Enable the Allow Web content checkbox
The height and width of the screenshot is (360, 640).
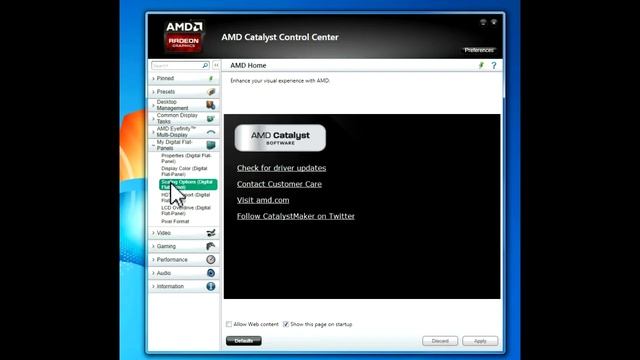point(229,324)
